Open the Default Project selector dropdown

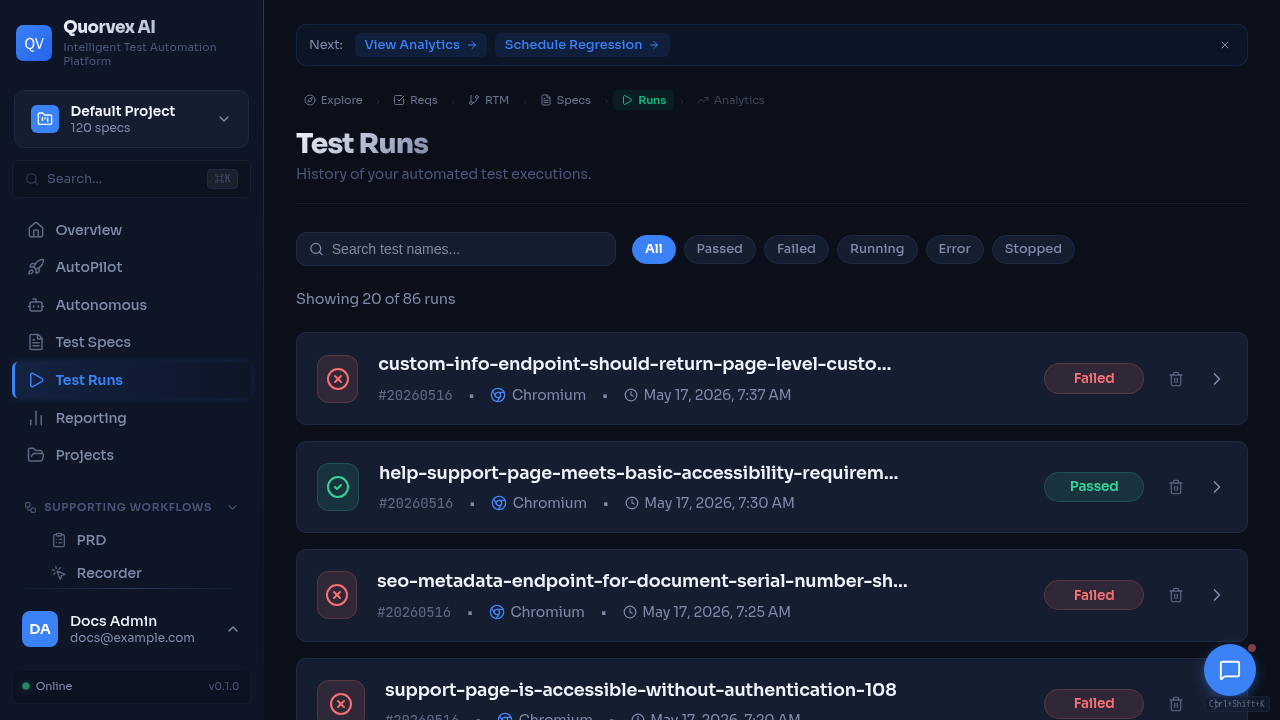pos(131,119)
